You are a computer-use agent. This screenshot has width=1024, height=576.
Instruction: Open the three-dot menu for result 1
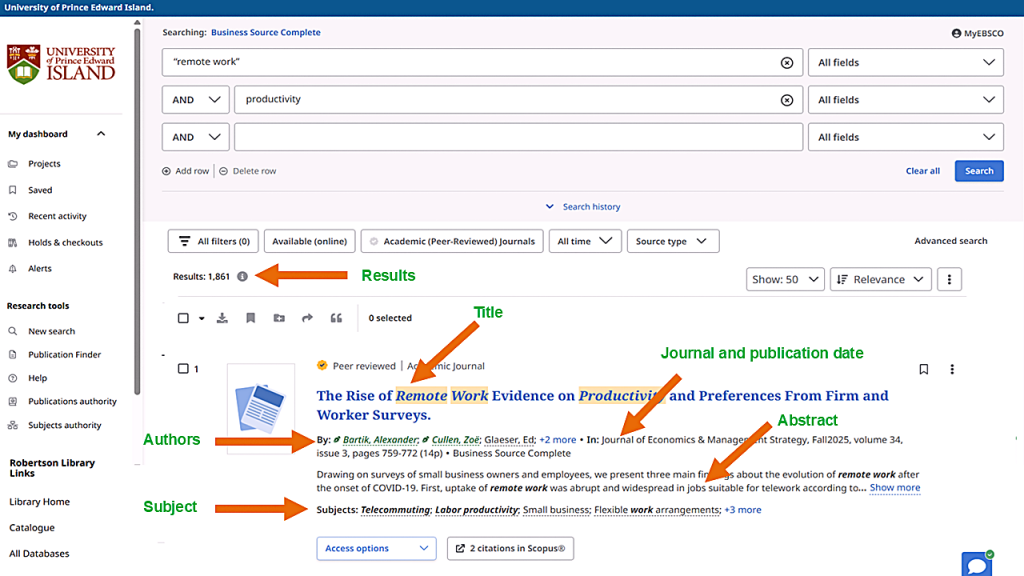[952, 369]
